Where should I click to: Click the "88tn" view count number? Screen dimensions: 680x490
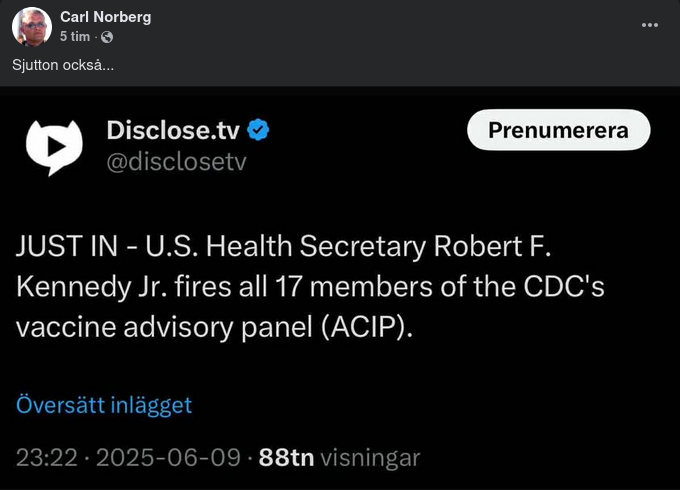click(287, 457)
